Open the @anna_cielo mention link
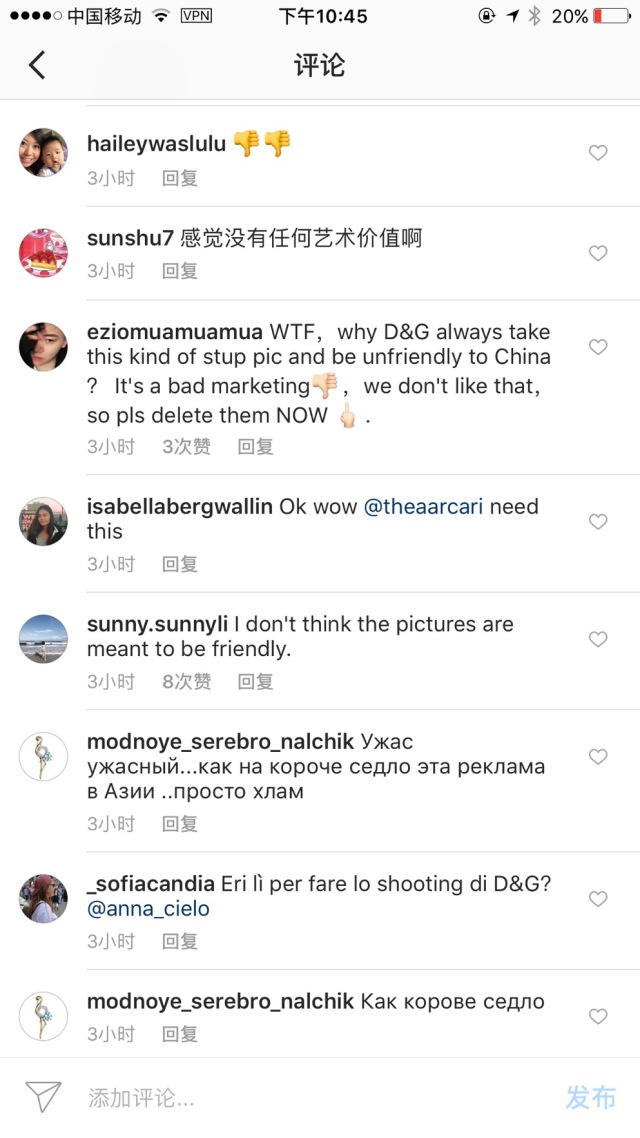This screenshot has width=640, height=1138. (x=148, y=910)
